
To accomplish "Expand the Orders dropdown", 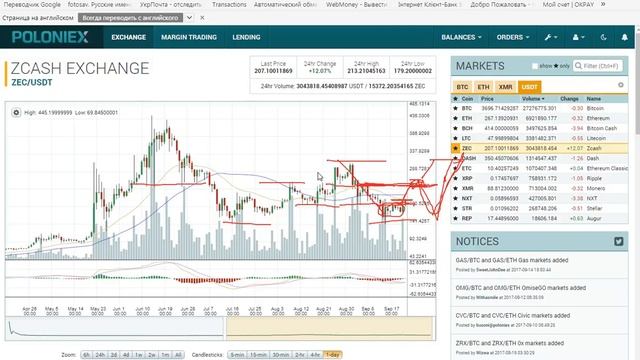I will pyautogui.click(x=513, y=37).
